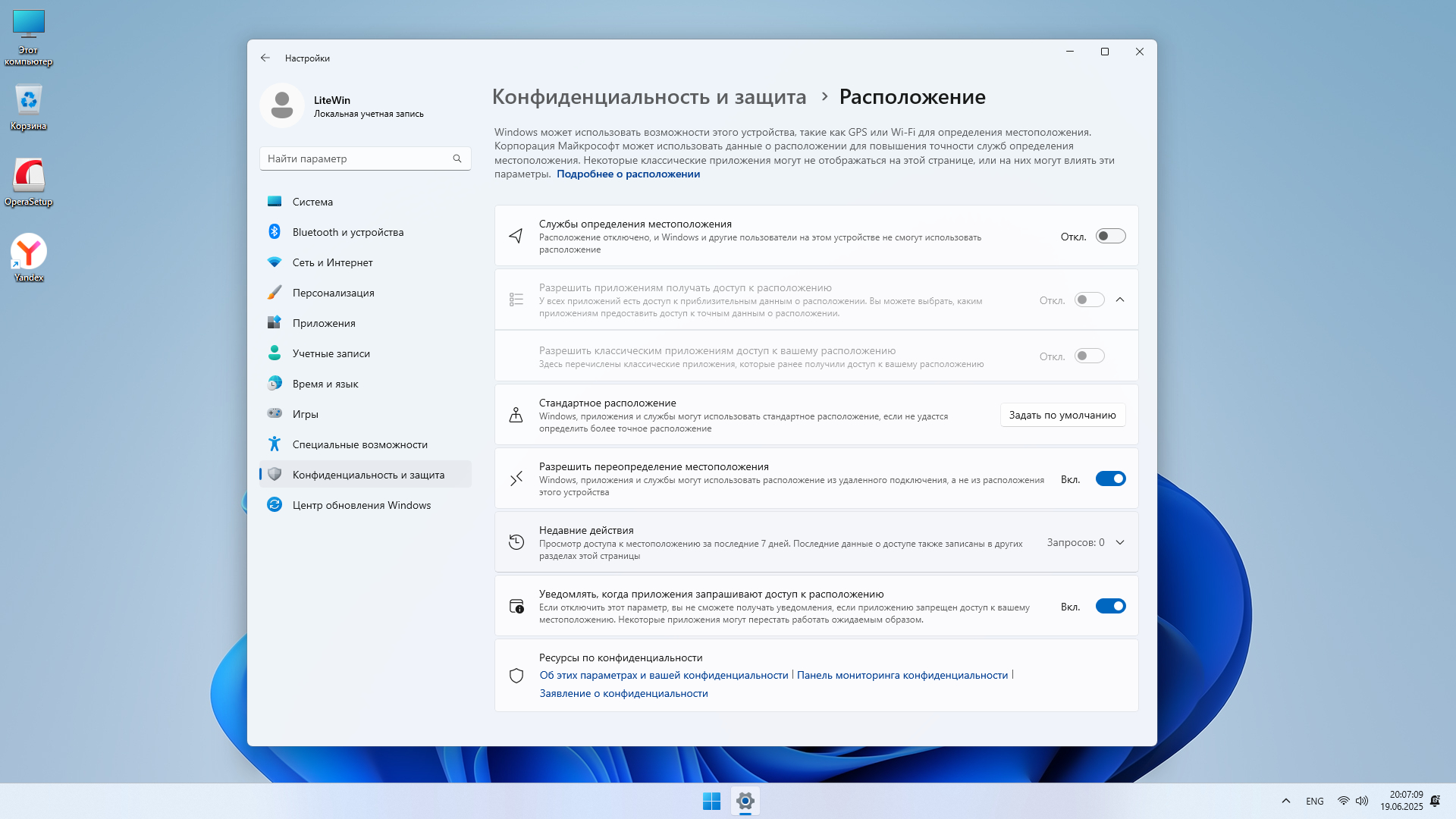Screen dimensions: 1456x819
Task: Enable Службы определения местоположения toggle
Action: (1110, 236)
